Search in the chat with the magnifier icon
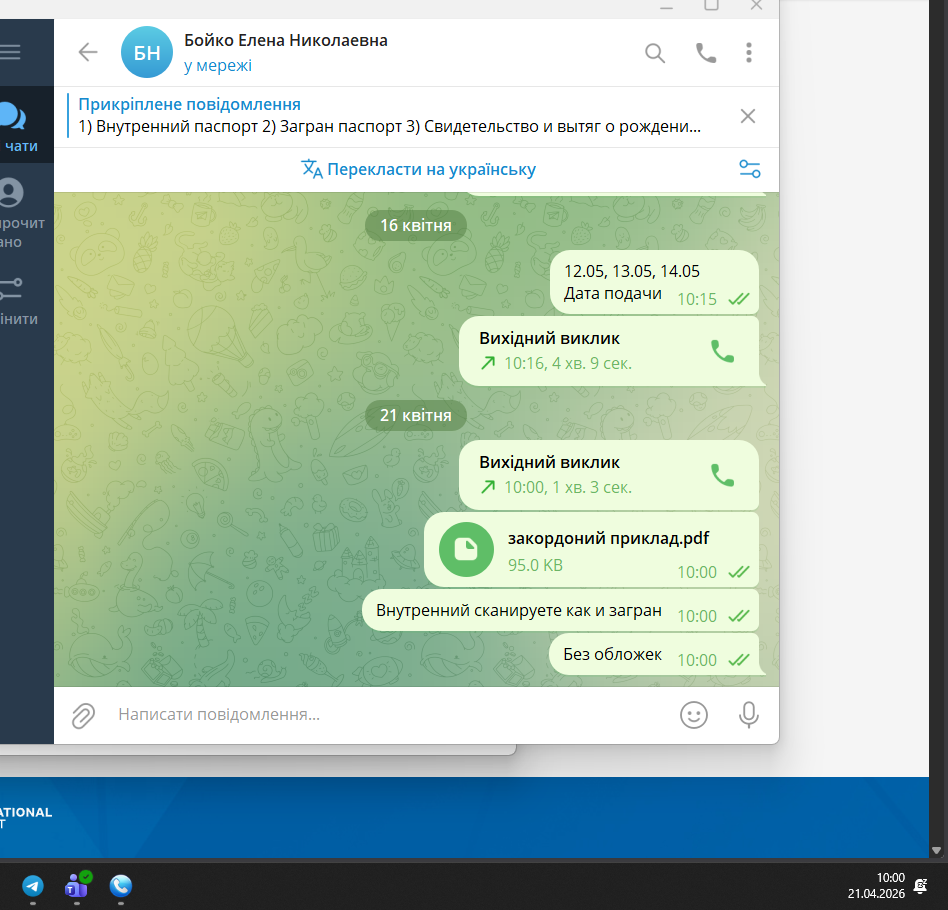This screenshot has height=910, width=948. click(x=655, y=53)
